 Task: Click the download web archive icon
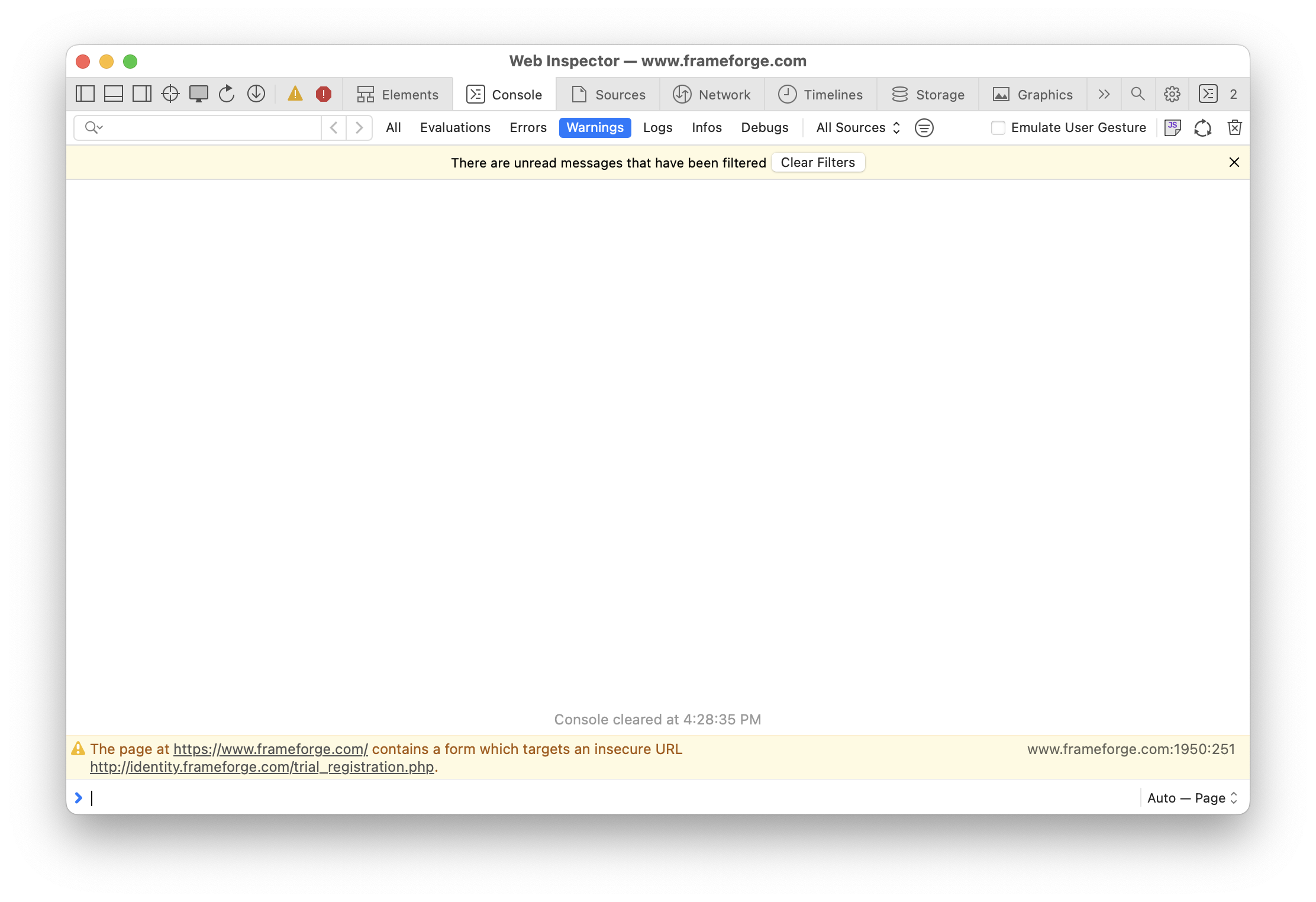pos(256,94)
